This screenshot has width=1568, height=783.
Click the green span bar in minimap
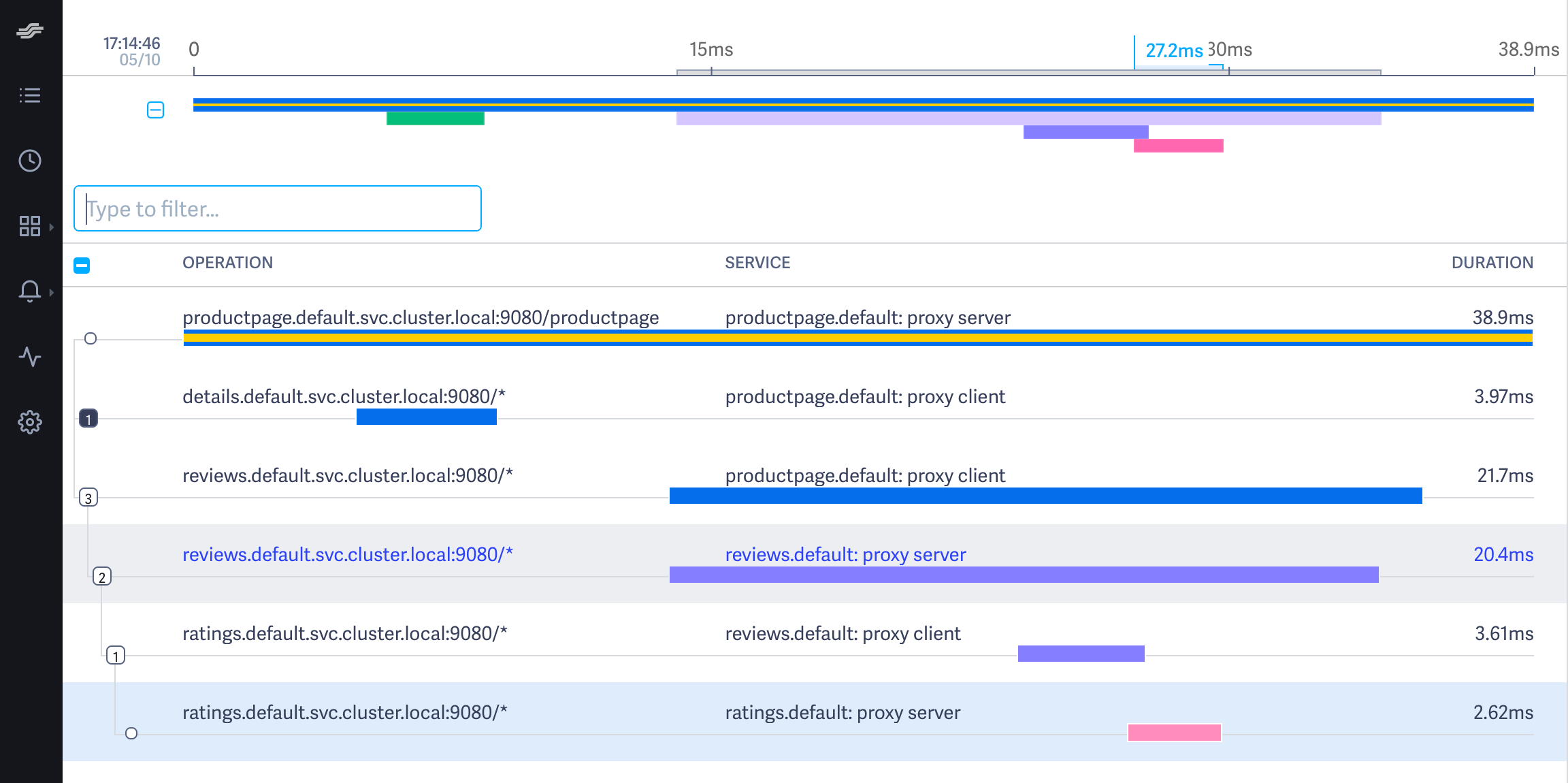click(436, 118)
